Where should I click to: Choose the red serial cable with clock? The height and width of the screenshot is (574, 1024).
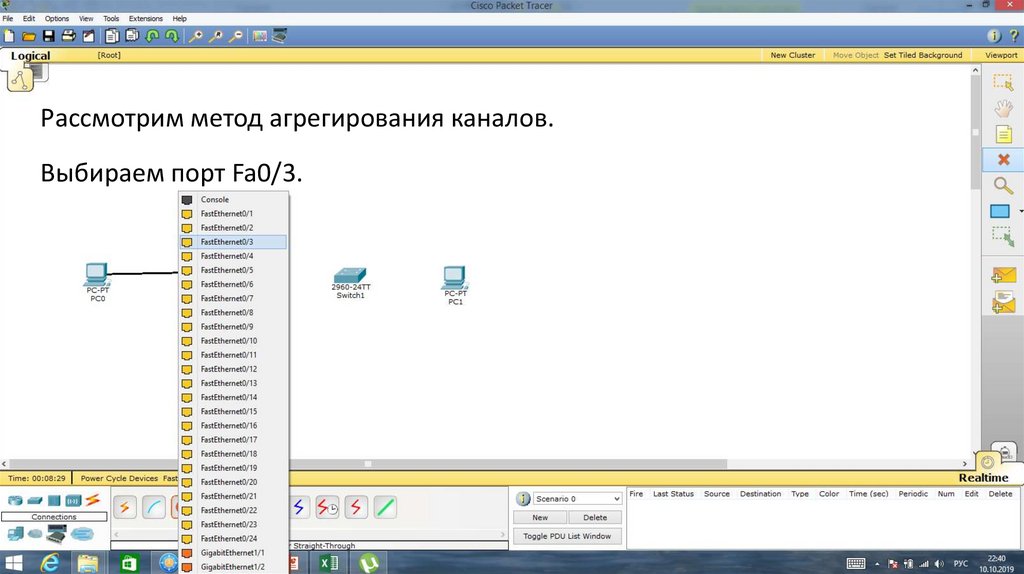pyautogui.click(x=327, y=507)
